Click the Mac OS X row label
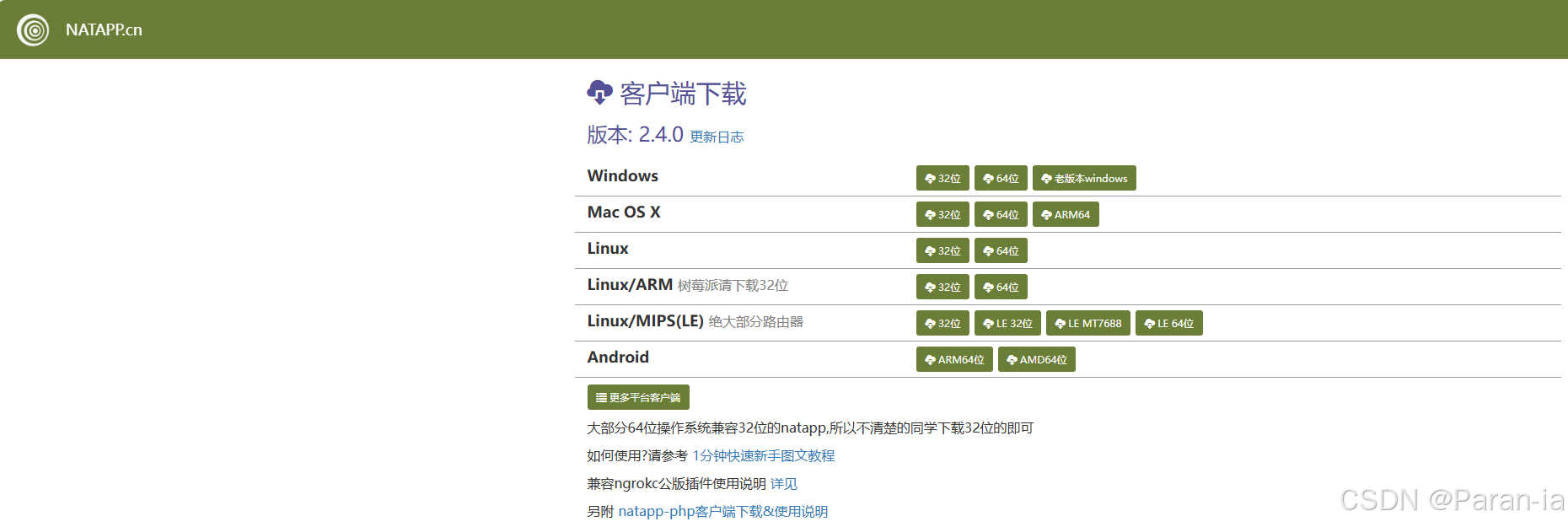The height and width of the screenshot is (527, 1568). click(x=624, y=212)
